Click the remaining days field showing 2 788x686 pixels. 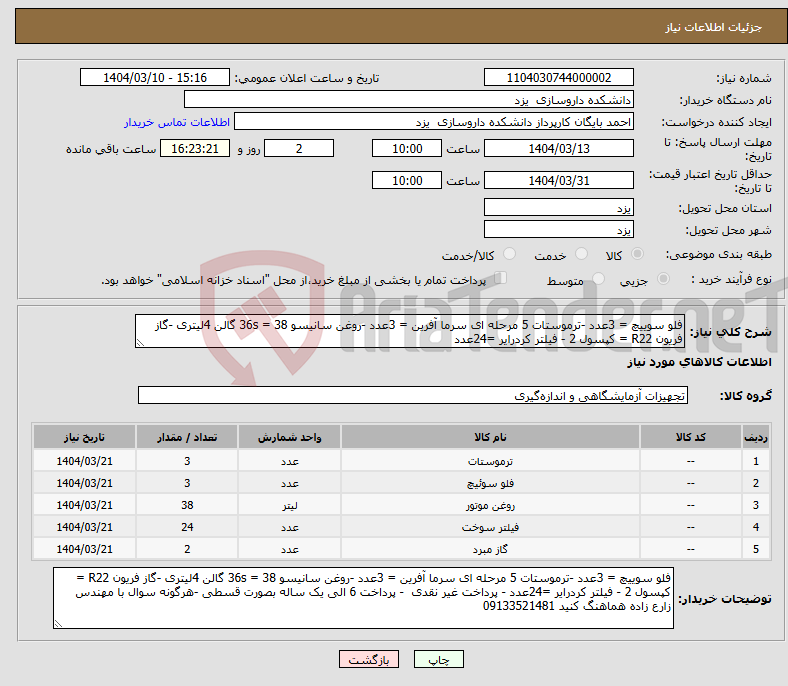(299, 149)
